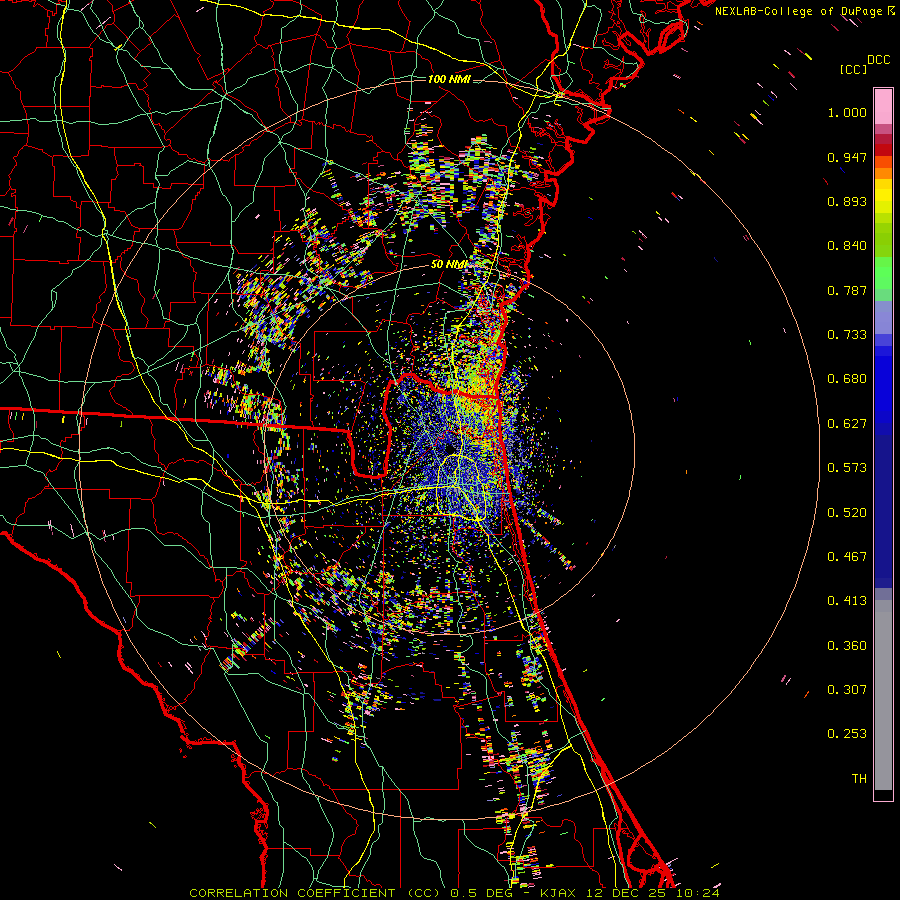Click the 0.307 scale value
This screenshot has width=900, height=900.
[x=847, y=690]
